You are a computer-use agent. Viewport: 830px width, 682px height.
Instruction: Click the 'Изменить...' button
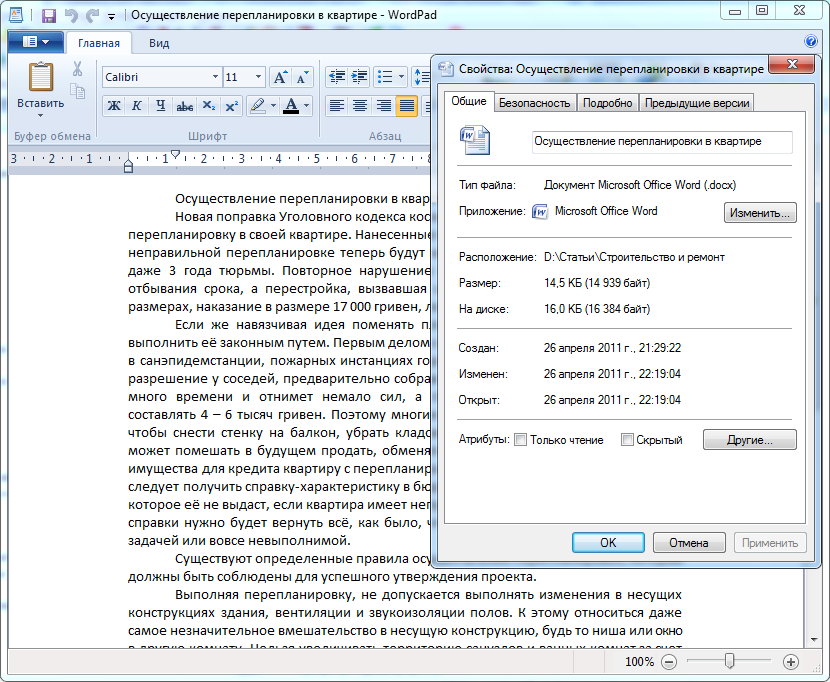click(x=759, y=212)
